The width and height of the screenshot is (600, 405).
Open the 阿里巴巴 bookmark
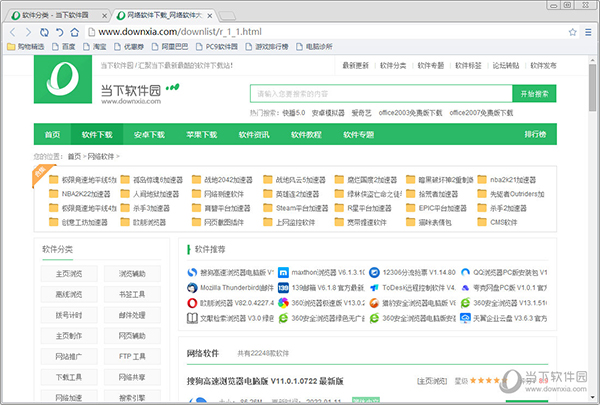pyautogui.click(x=170, y=47)
